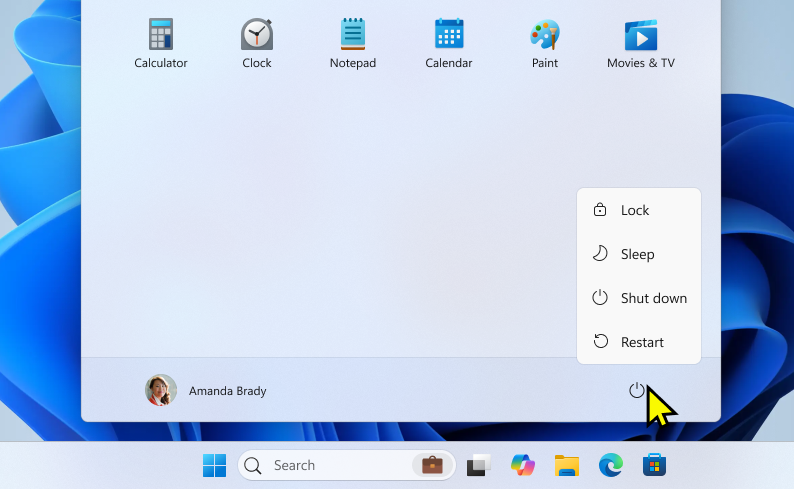This screenshot has height=489, width=794.
Task: Open Movies & TV app
Action: pyautogui.click(x=641, y=43)
